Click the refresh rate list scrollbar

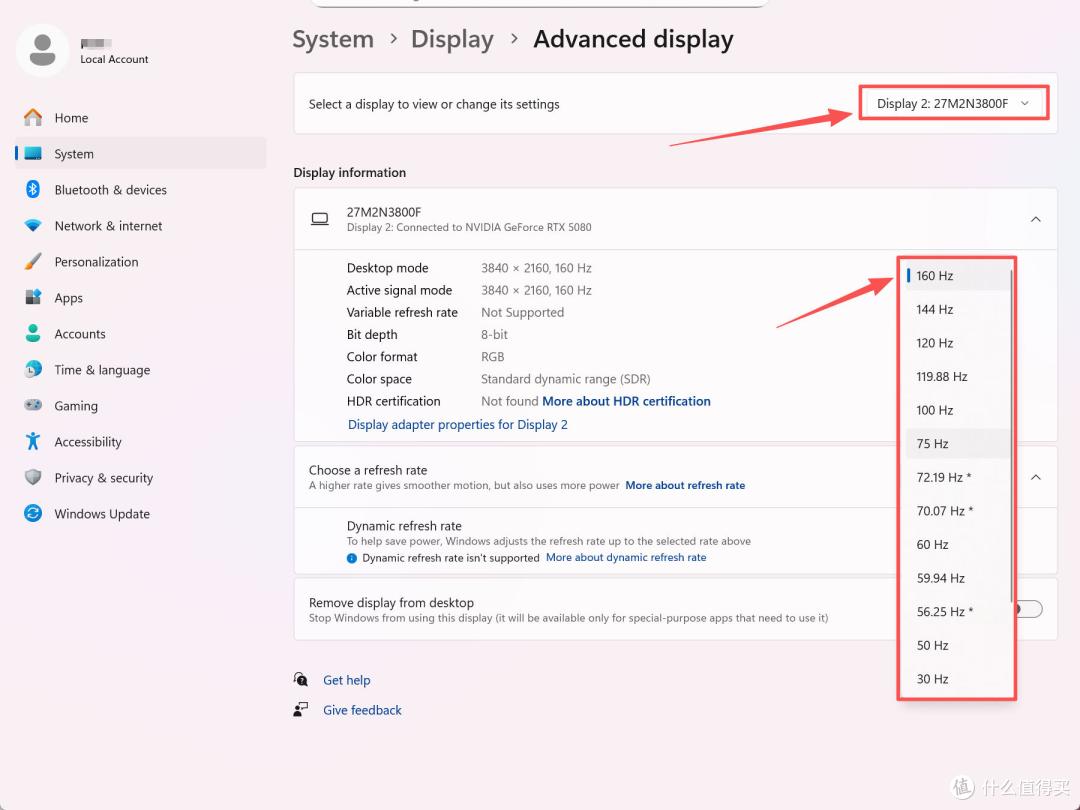click(1011, 435)
